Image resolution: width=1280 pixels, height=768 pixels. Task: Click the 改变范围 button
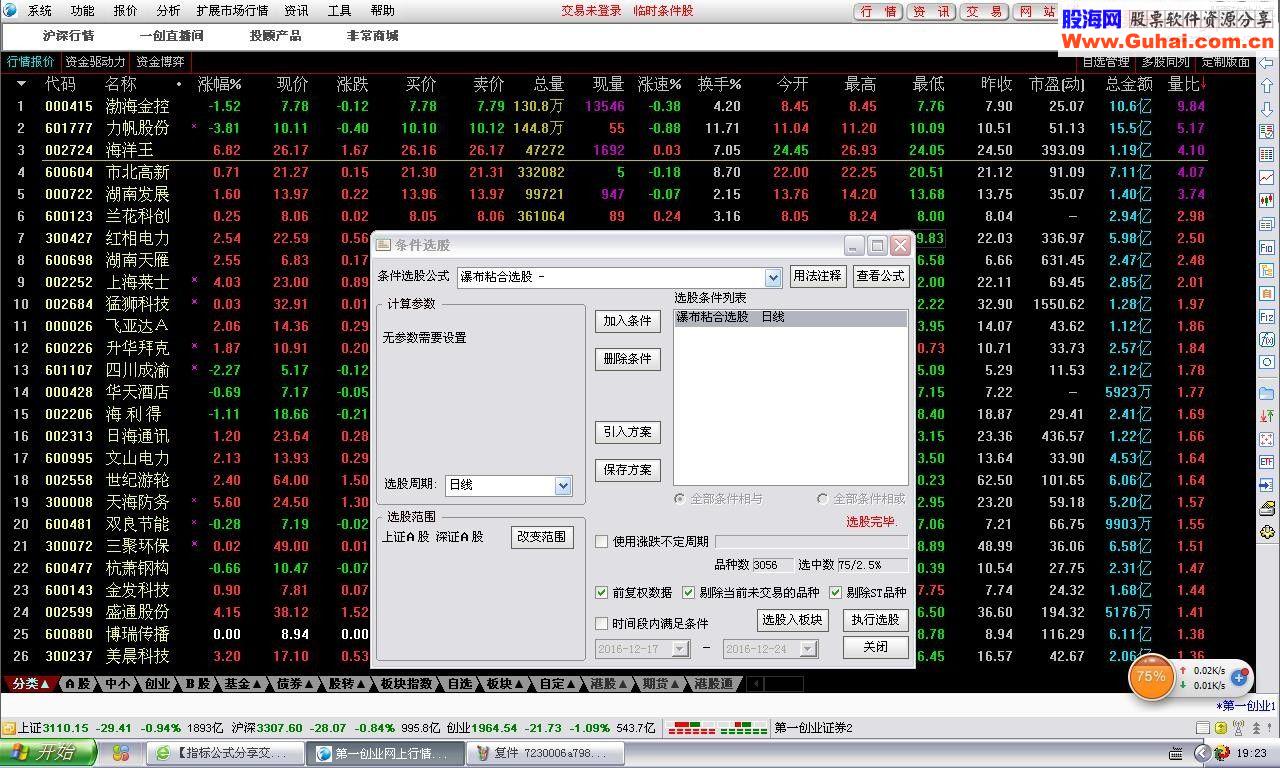[x=541, y=537]
